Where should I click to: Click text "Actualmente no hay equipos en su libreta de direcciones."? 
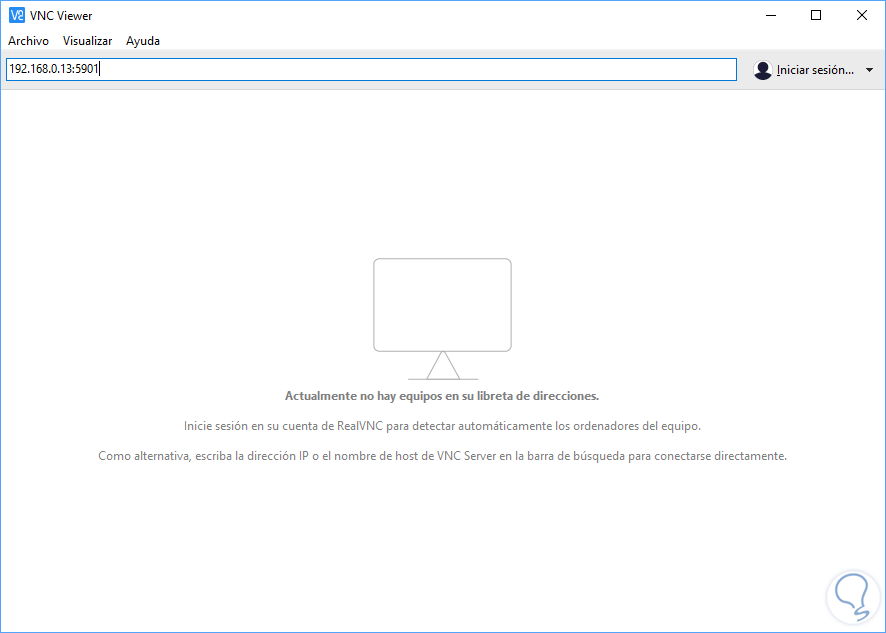442,396
